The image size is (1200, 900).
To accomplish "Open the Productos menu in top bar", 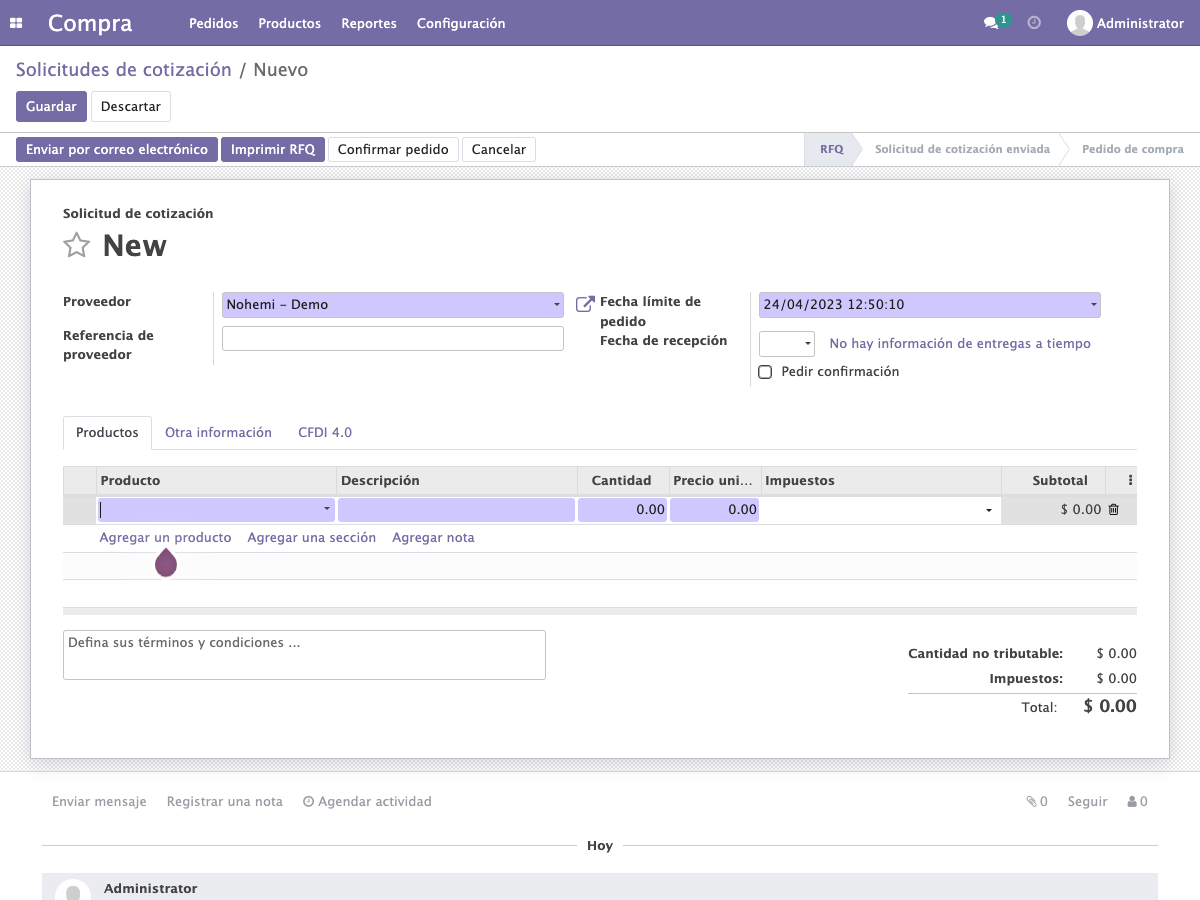I will tap(289, 23).
